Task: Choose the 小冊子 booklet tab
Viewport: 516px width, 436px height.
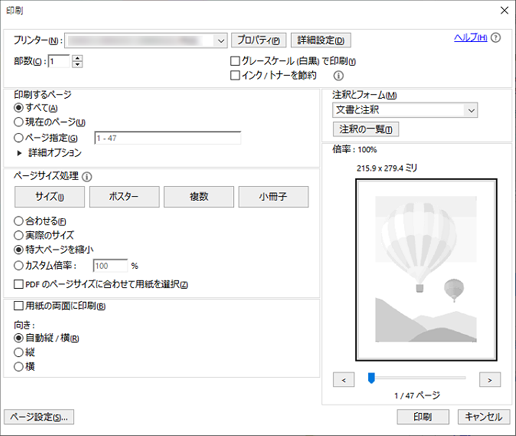Action: click(x=273, y=197)
